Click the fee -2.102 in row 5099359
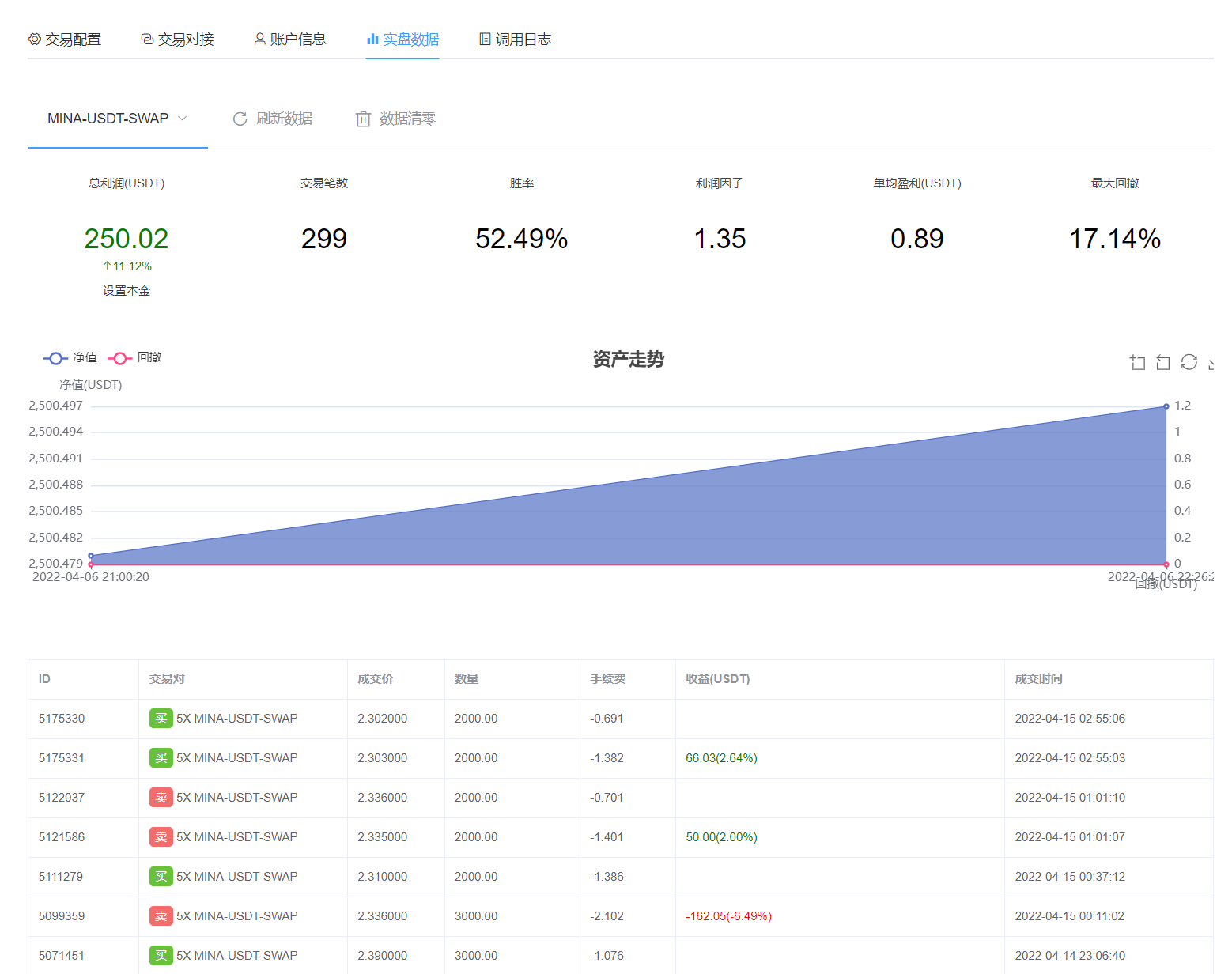The image size is (1232, 974). point(607,916)
